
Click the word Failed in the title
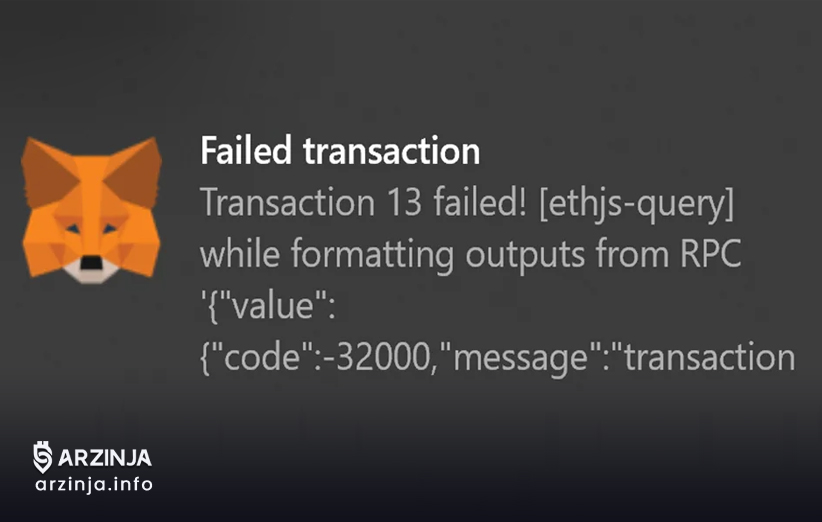click(x=245, y=151)
